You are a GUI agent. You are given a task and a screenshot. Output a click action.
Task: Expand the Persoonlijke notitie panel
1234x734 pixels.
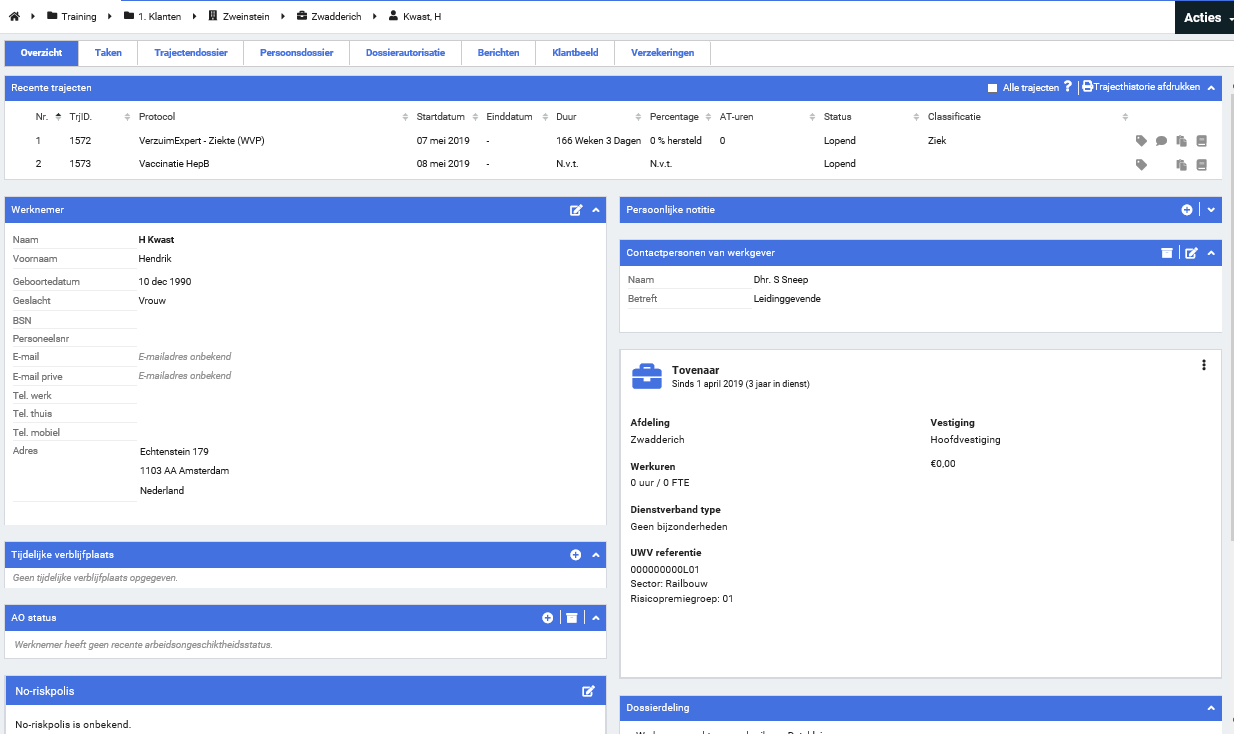point(1211,210)
